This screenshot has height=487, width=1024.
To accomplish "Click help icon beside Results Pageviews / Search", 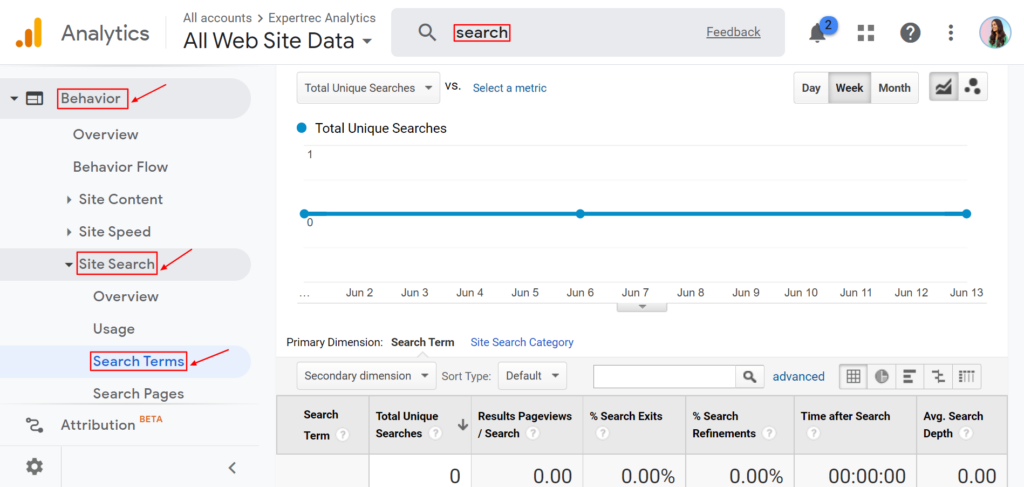I will (533, 433).
